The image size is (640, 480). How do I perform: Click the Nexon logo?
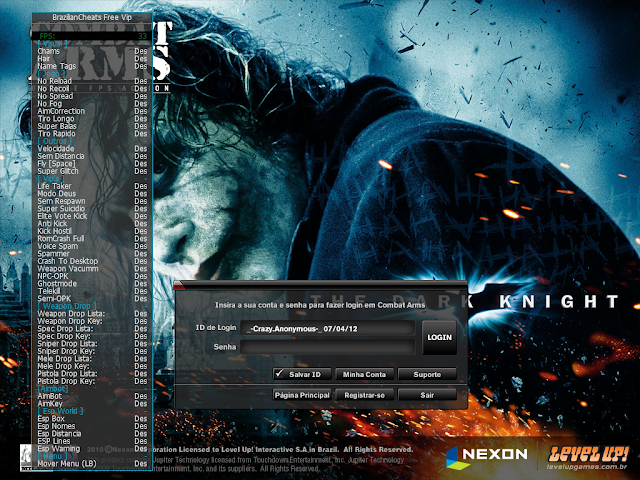click(487, 456)
